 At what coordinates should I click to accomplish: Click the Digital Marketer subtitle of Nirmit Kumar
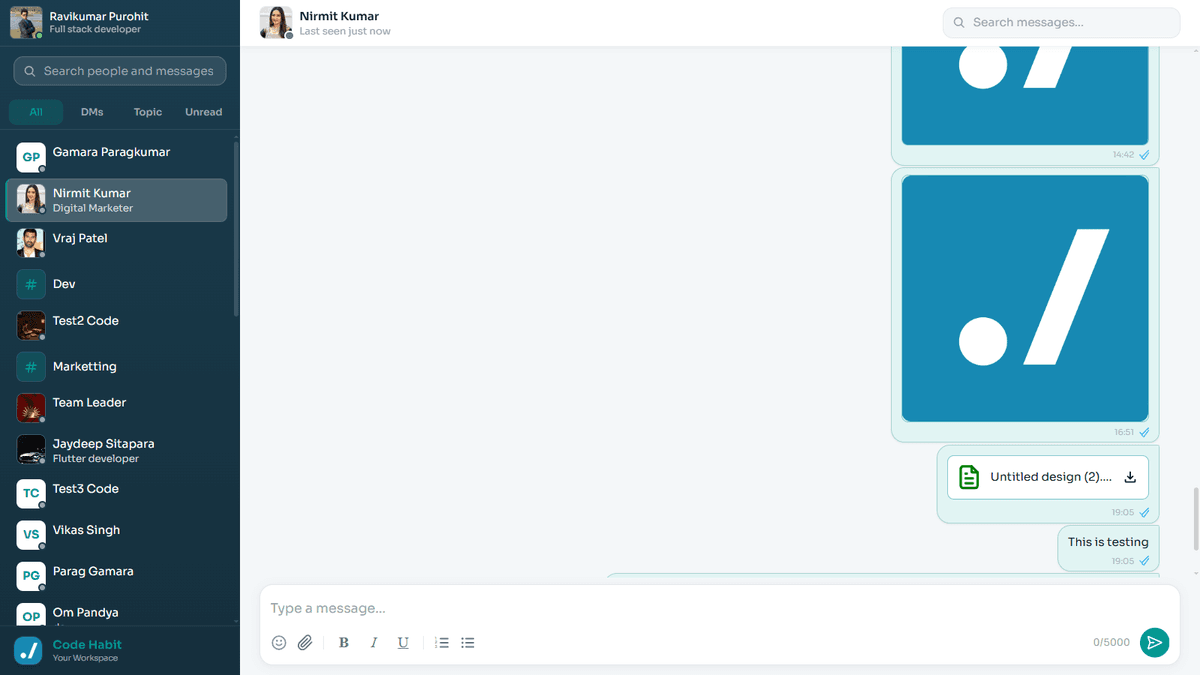pos(93,208)
